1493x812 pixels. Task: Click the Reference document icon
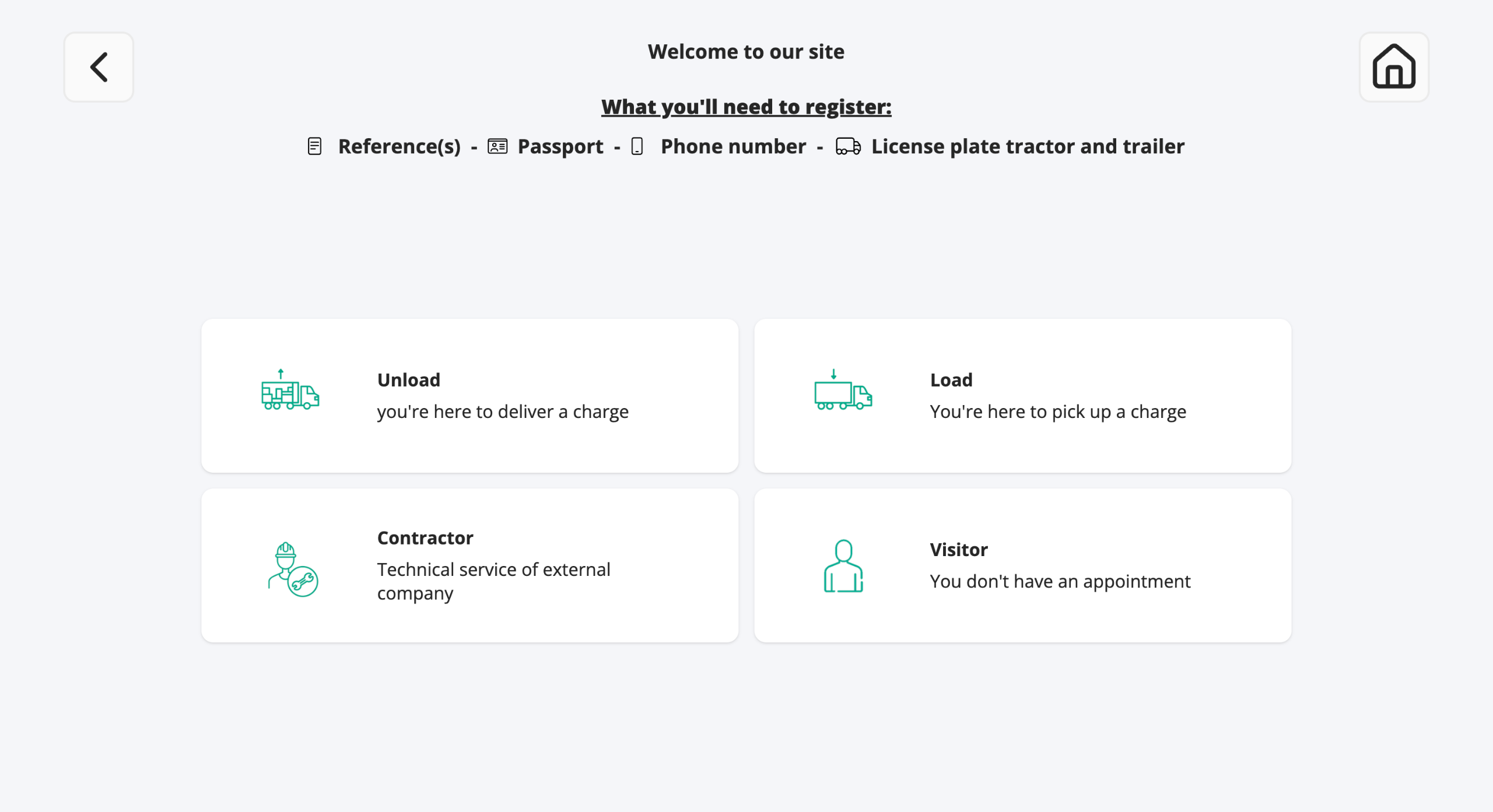[x=314, y=146]
